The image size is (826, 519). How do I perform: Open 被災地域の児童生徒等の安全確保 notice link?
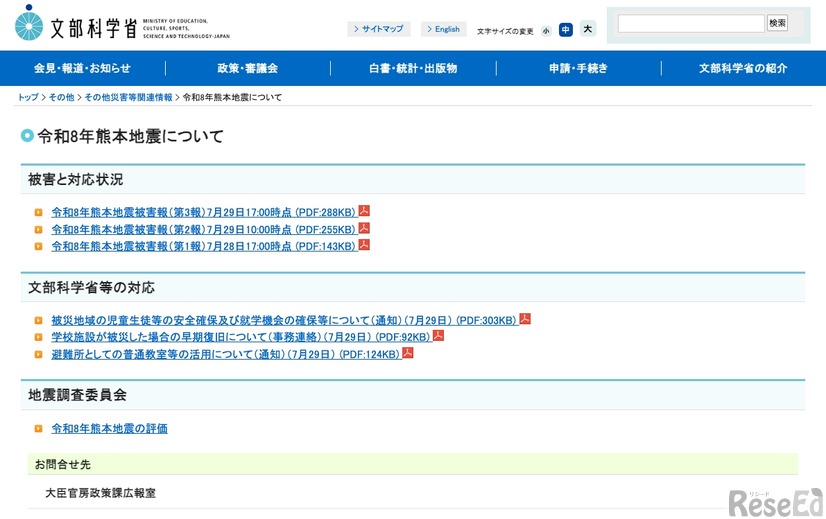pyautogui.click(x=284, y=320)
